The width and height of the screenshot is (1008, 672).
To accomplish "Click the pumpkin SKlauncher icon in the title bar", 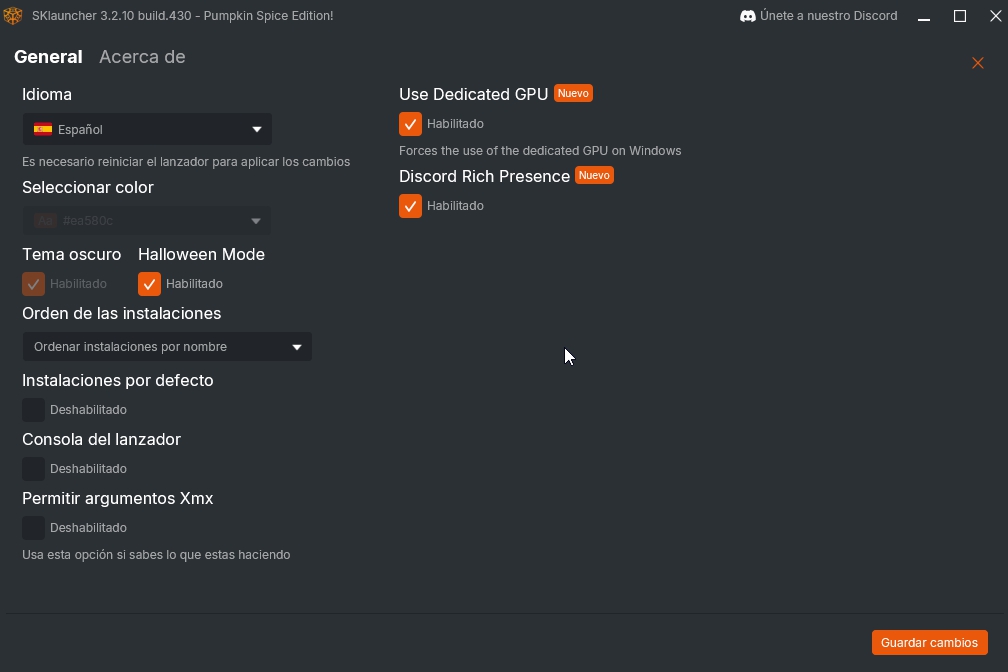I will (x=12, y=15).
